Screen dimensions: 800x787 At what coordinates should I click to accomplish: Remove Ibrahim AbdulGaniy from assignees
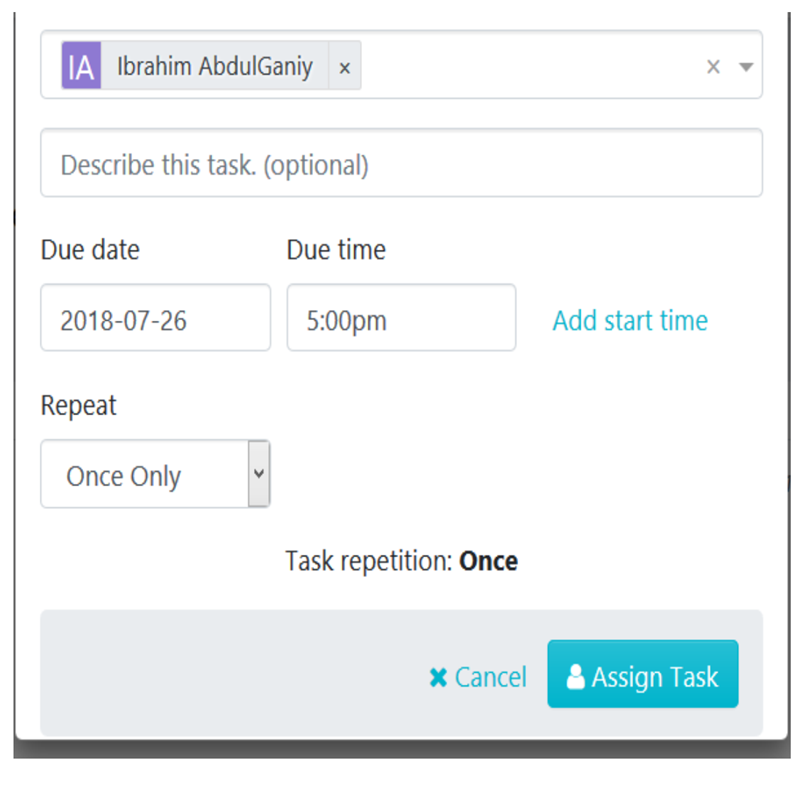pyautogui.click(x=345, y=67)
